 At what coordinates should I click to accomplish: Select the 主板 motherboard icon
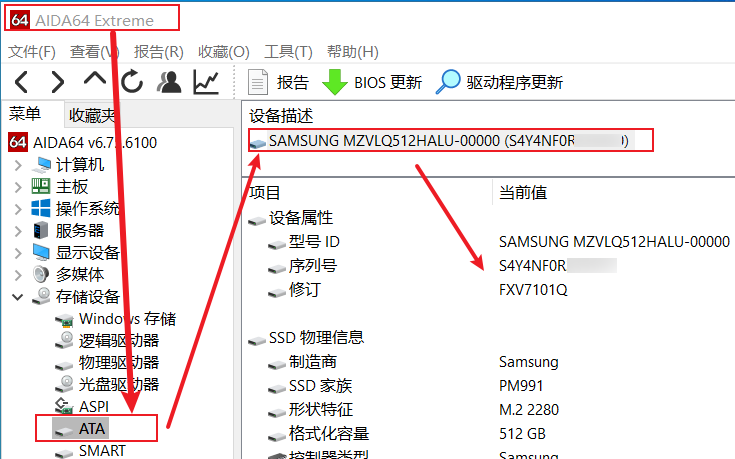[41, 187]
